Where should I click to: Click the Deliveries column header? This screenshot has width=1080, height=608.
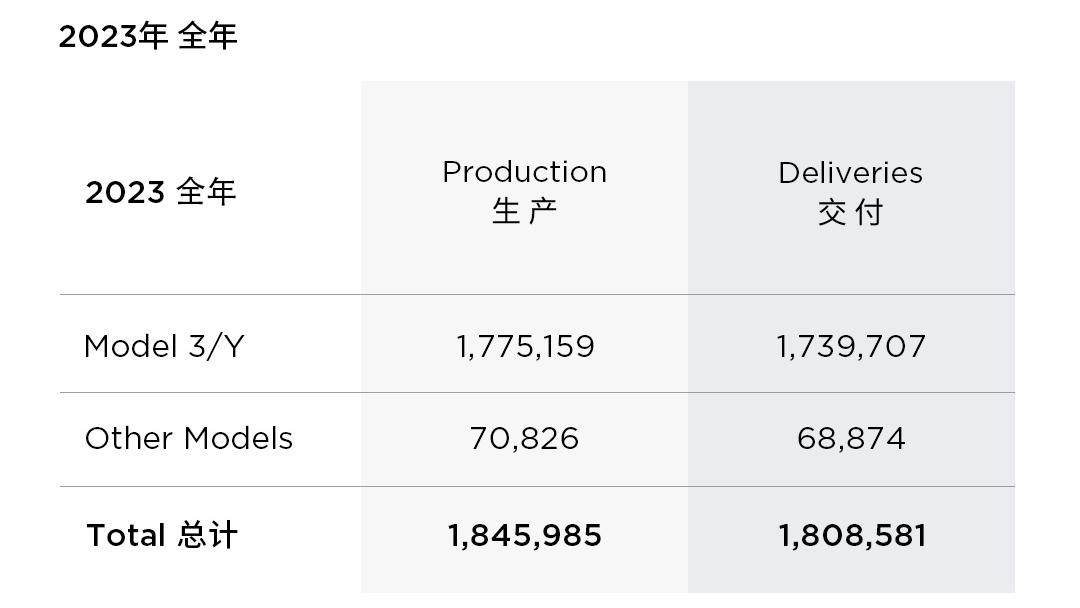[851, 173]
